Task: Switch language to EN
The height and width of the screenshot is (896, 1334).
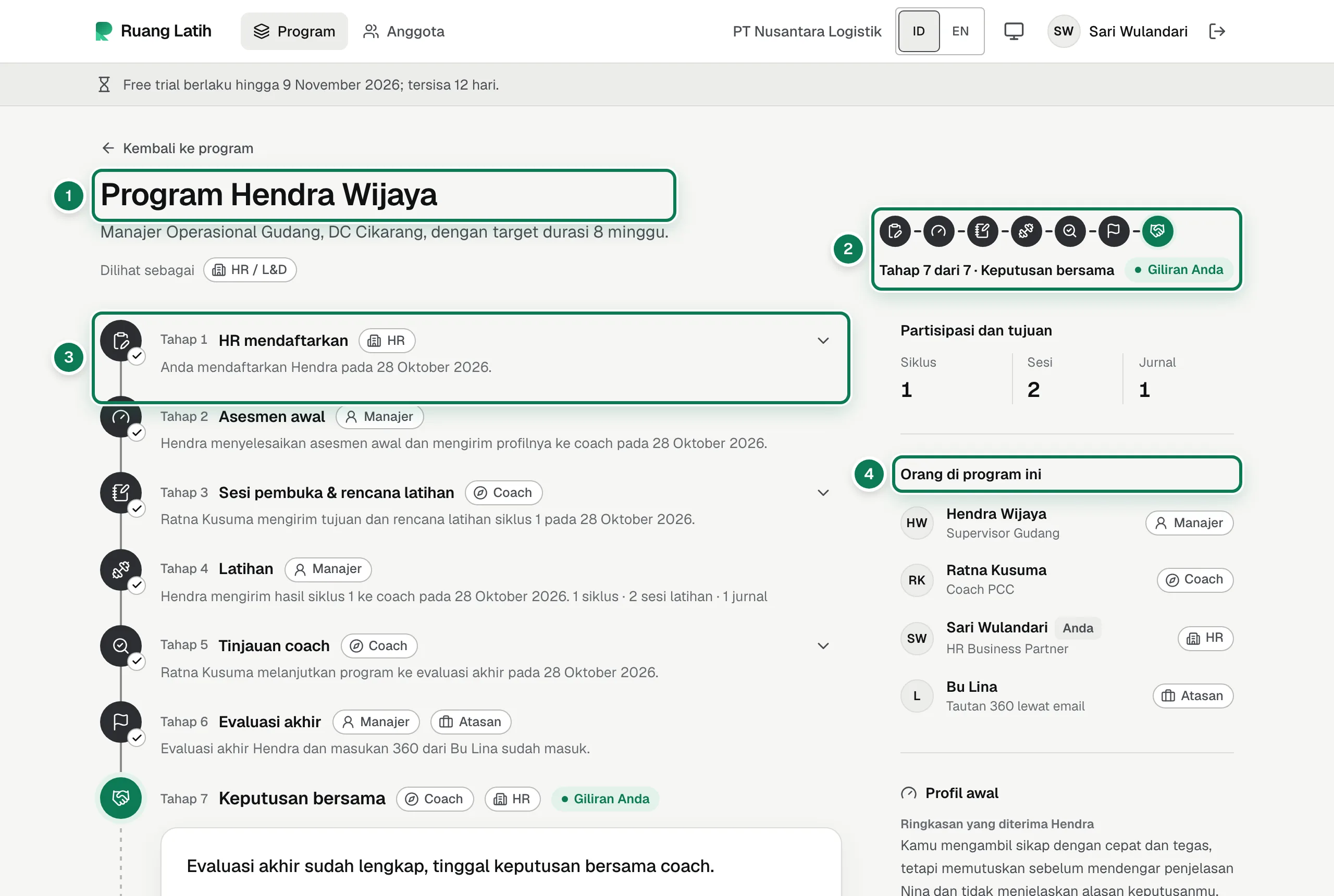Action: pyautogui.click(x=960, y=31)
